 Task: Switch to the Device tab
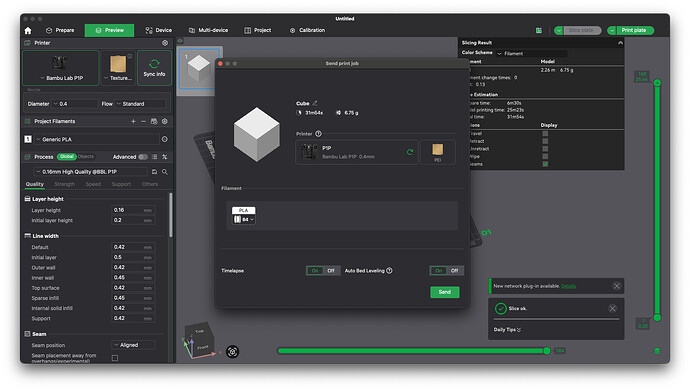tap(159, 30)
